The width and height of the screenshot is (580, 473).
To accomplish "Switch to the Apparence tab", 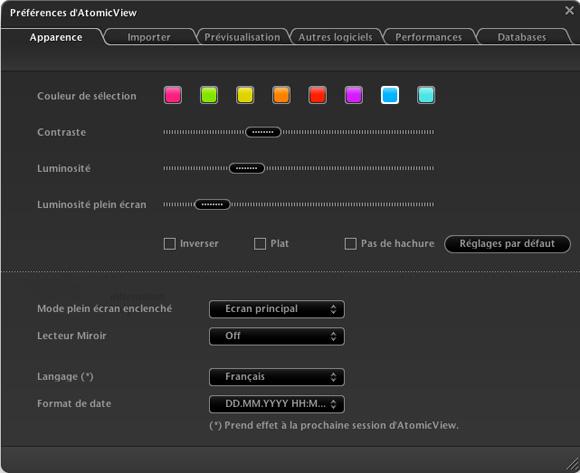I will pos(56,37).
